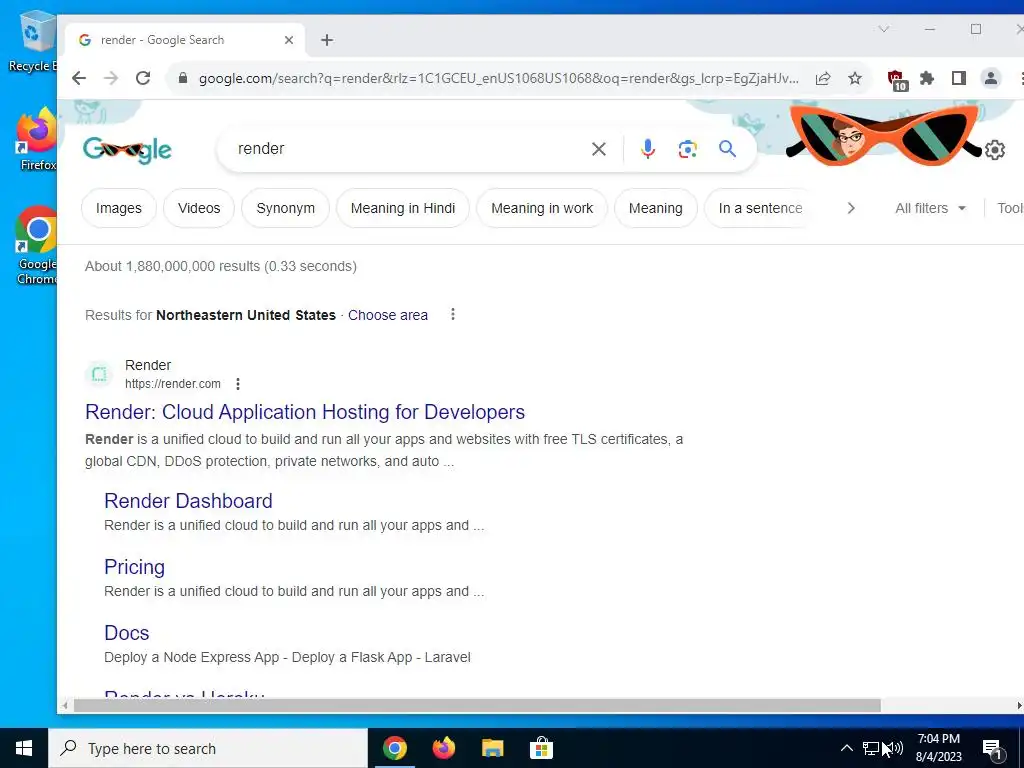The width and height of the screenshot is (1024, 768).
Task: Click the browser forward arrow
Action: 111,78
